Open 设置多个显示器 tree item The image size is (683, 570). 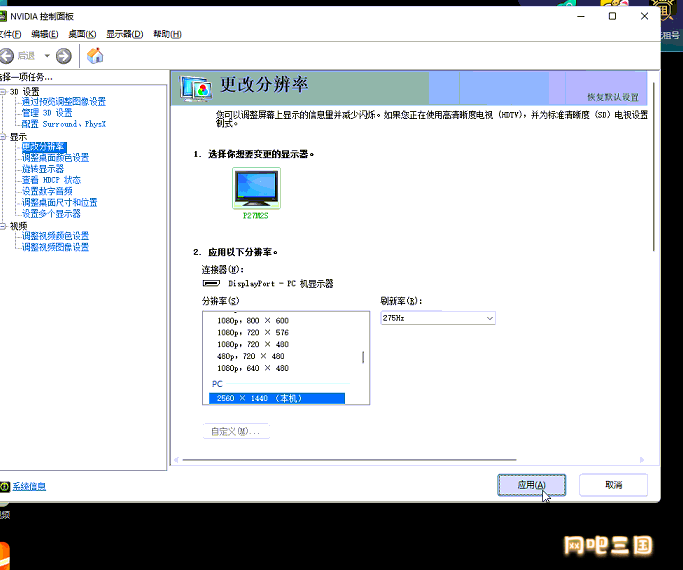[51, 214]
